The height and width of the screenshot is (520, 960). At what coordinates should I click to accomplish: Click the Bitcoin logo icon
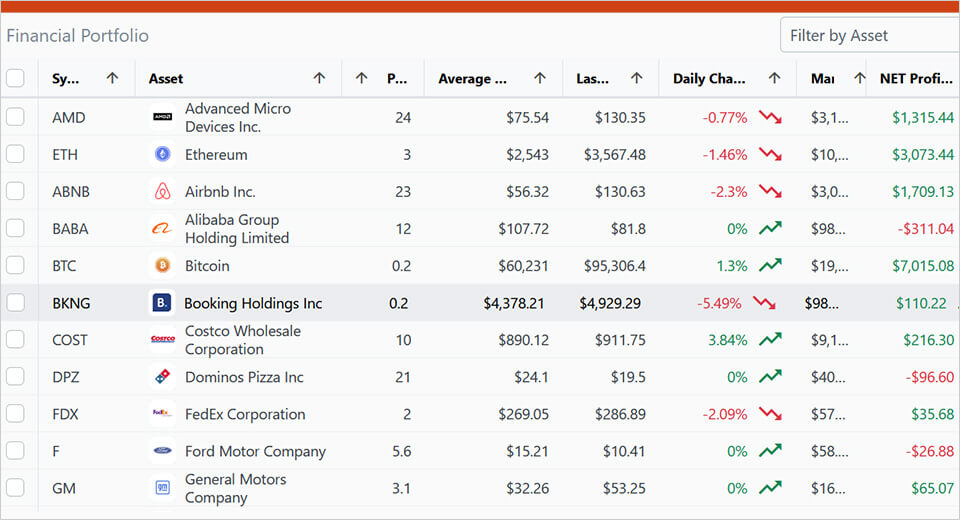point(162,266)
